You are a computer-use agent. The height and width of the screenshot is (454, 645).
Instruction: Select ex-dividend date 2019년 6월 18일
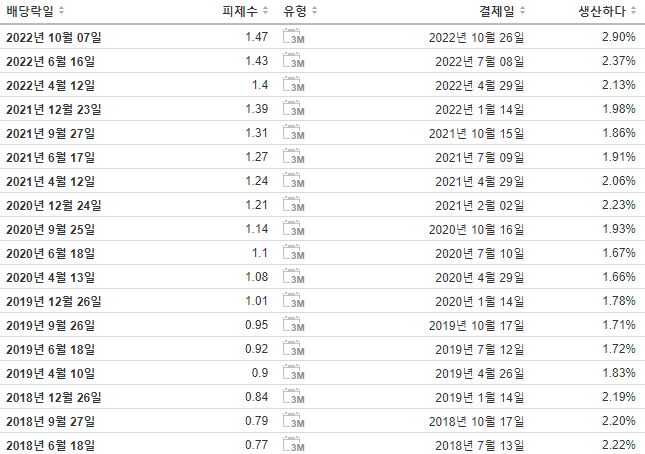click(51, 350)
